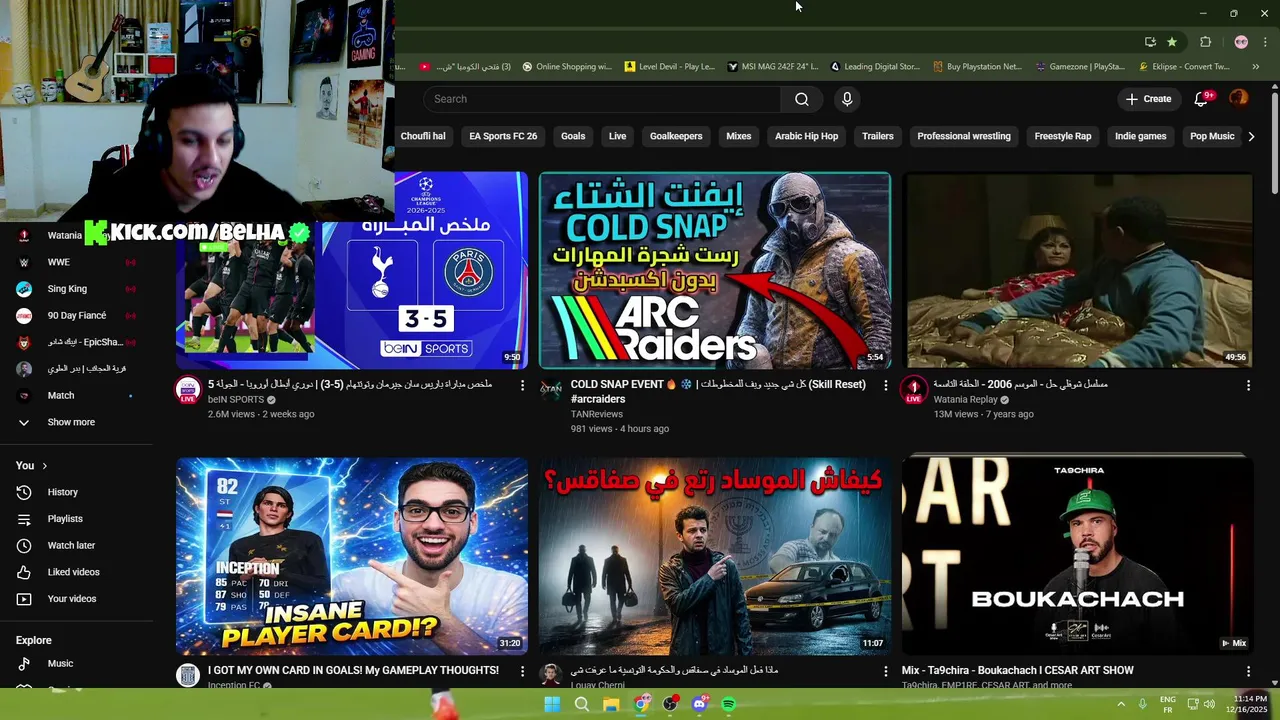Image resolution: width=1280 pixels, height=720 pixels.
Task: Open options for the Watania Replay video
Action: tap(1248, 385)
